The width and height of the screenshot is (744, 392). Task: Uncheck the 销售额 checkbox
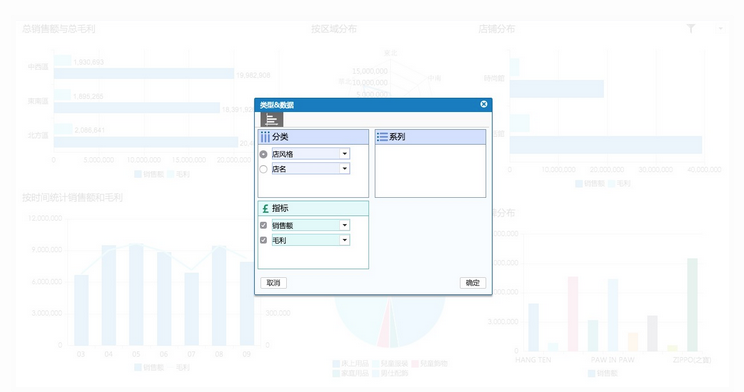point(263,225)
